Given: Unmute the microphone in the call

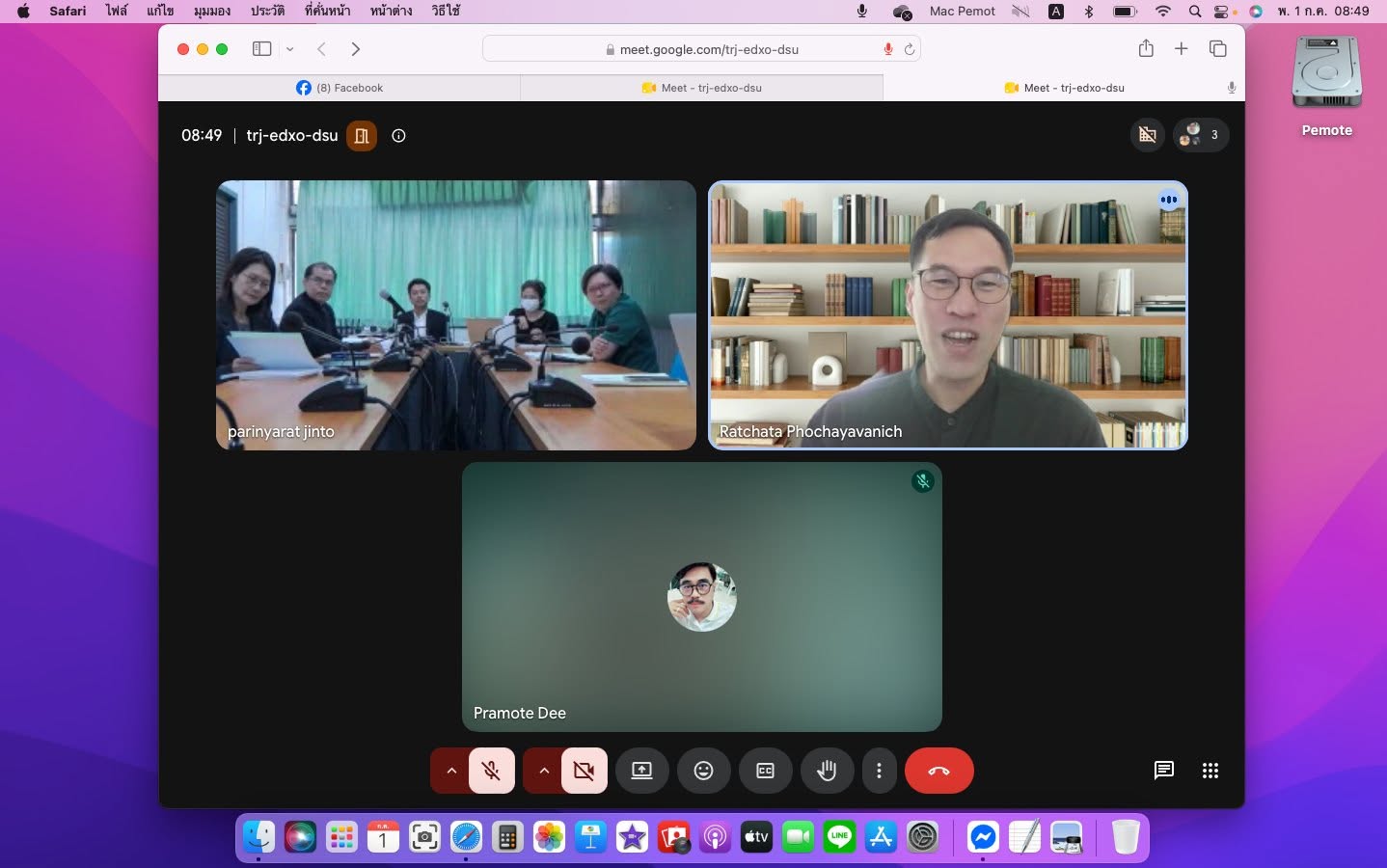Looking at the screenshot, I should [492, 771].
